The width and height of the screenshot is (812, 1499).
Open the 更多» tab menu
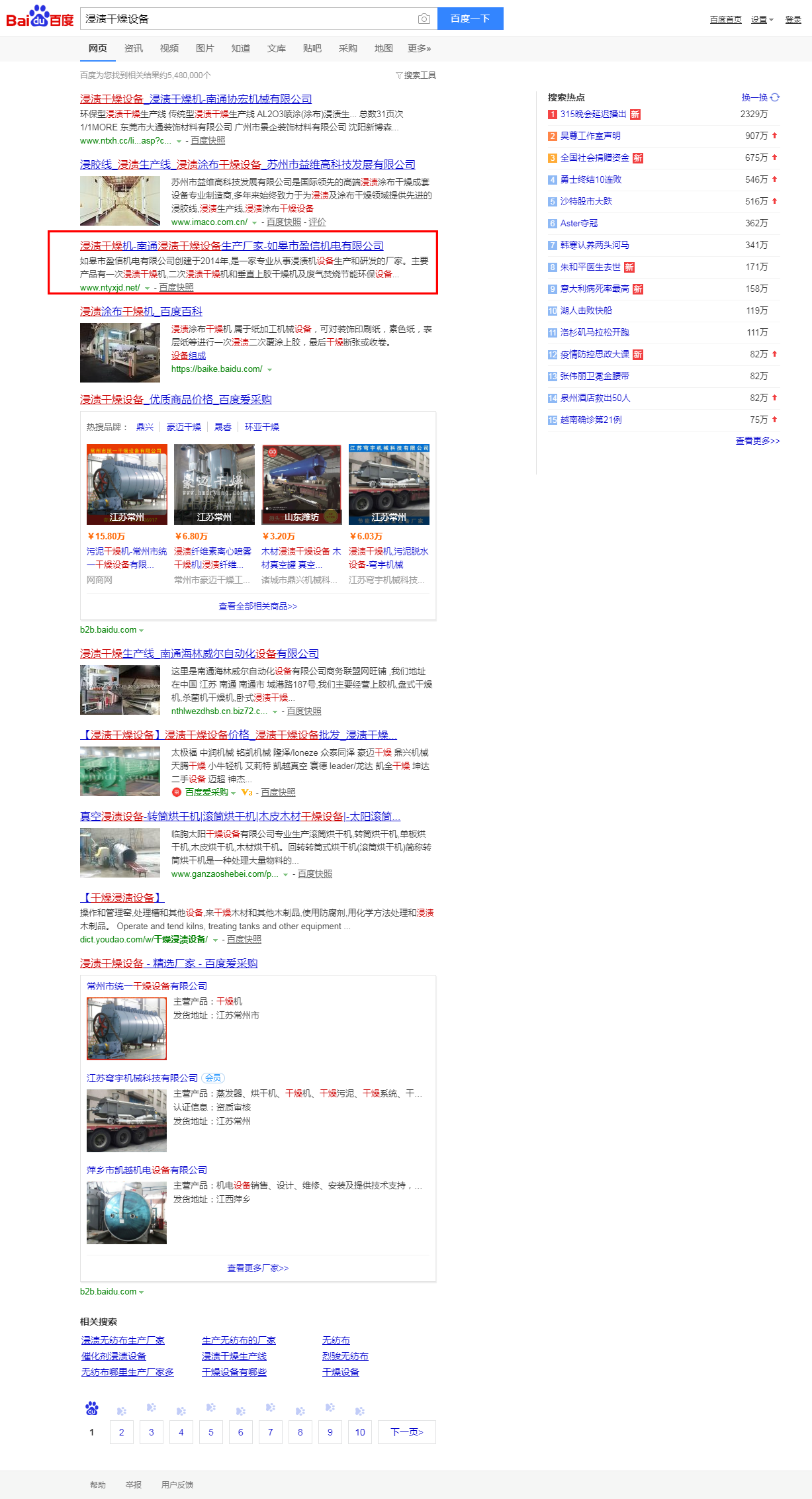click(x=420, y=48)
